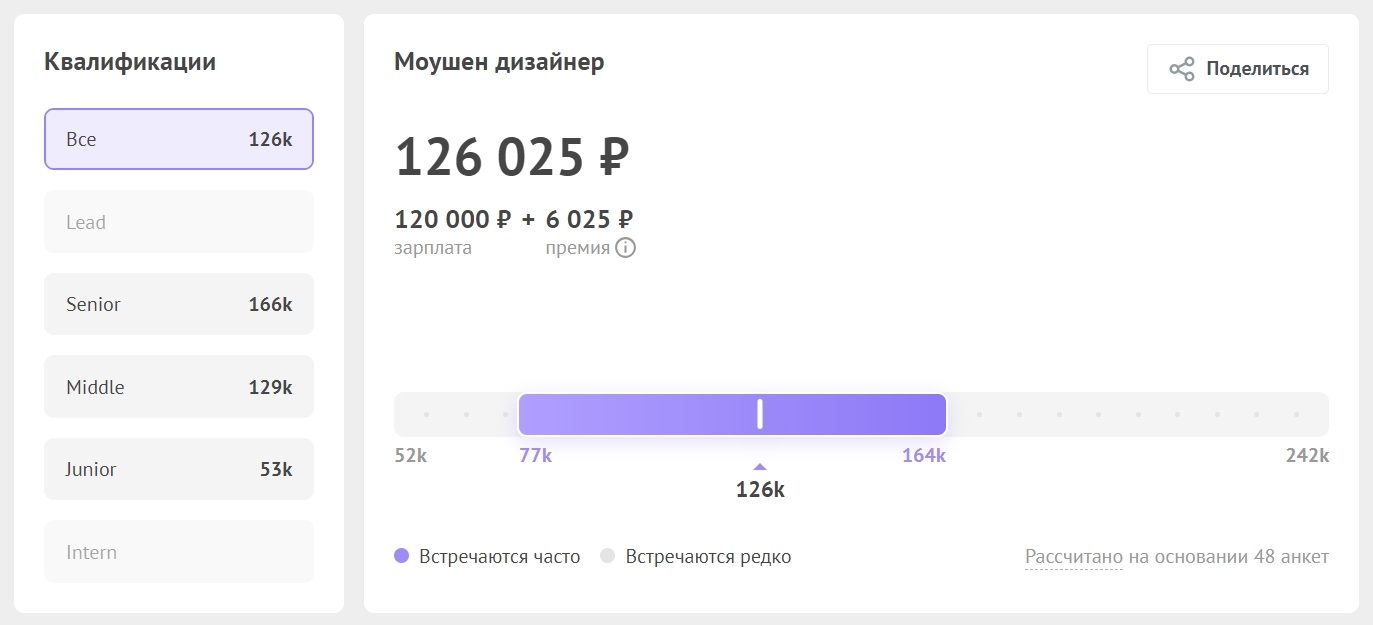Click the purple dot for Встречаются часто

pos(402,556)
